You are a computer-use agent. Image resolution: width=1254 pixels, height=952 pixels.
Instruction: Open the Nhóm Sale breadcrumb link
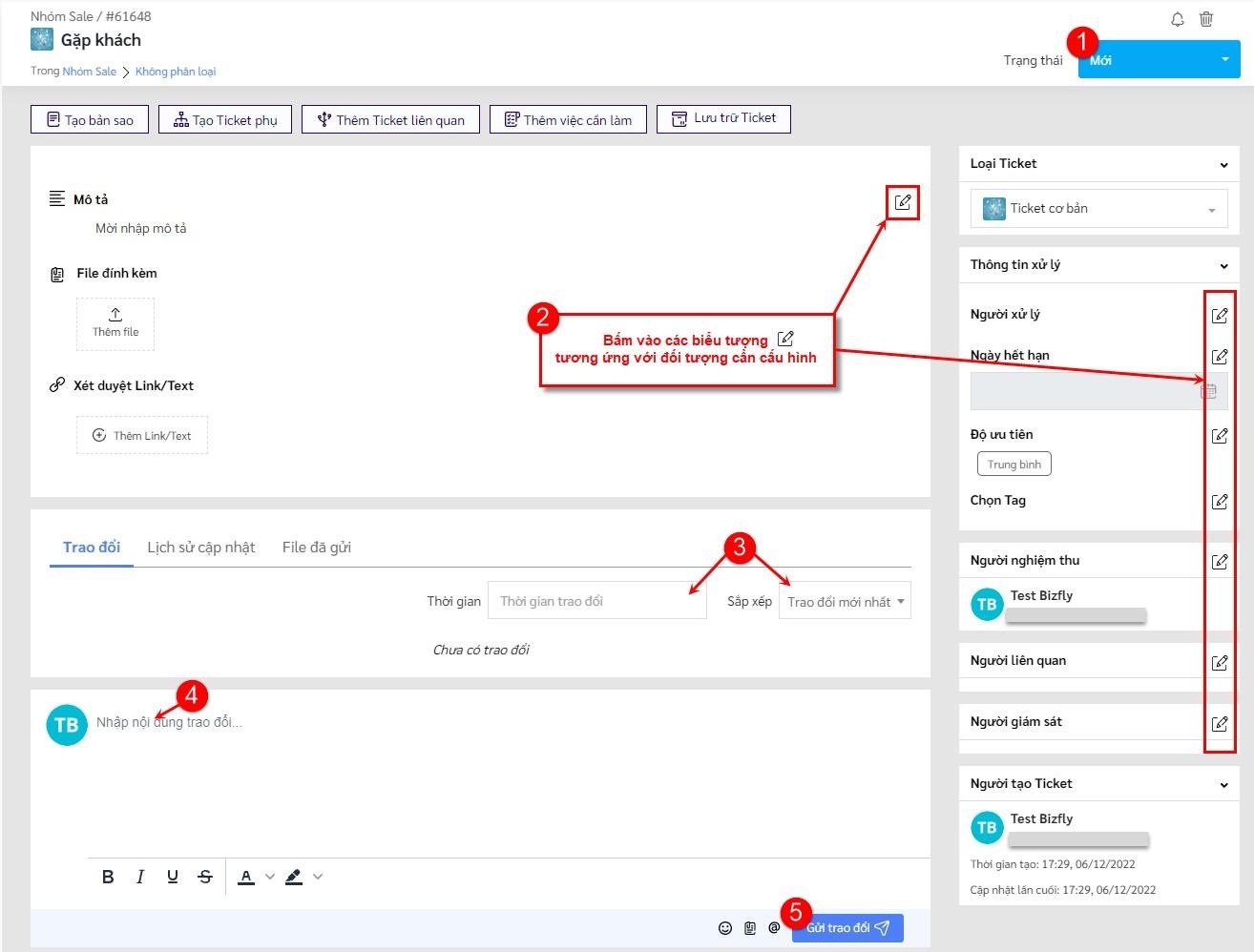[90, 72]
